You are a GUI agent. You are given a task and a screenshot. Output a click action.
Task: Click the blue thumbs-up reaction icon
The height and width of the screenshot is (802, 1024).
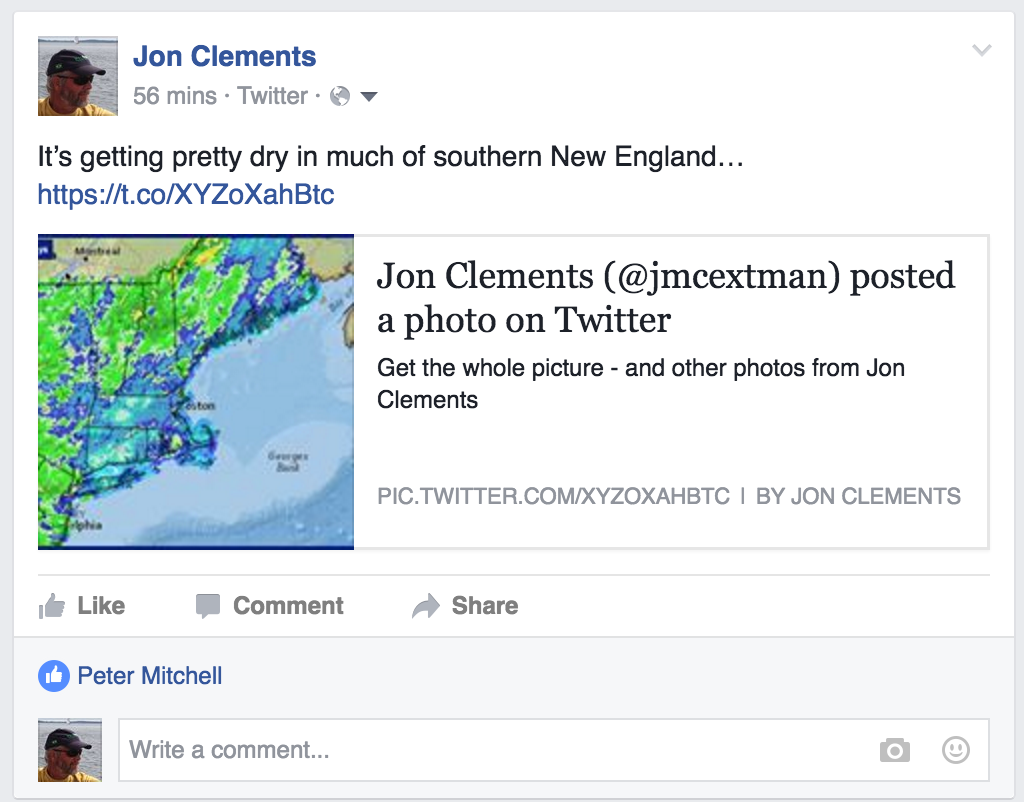tap(53, 676)
